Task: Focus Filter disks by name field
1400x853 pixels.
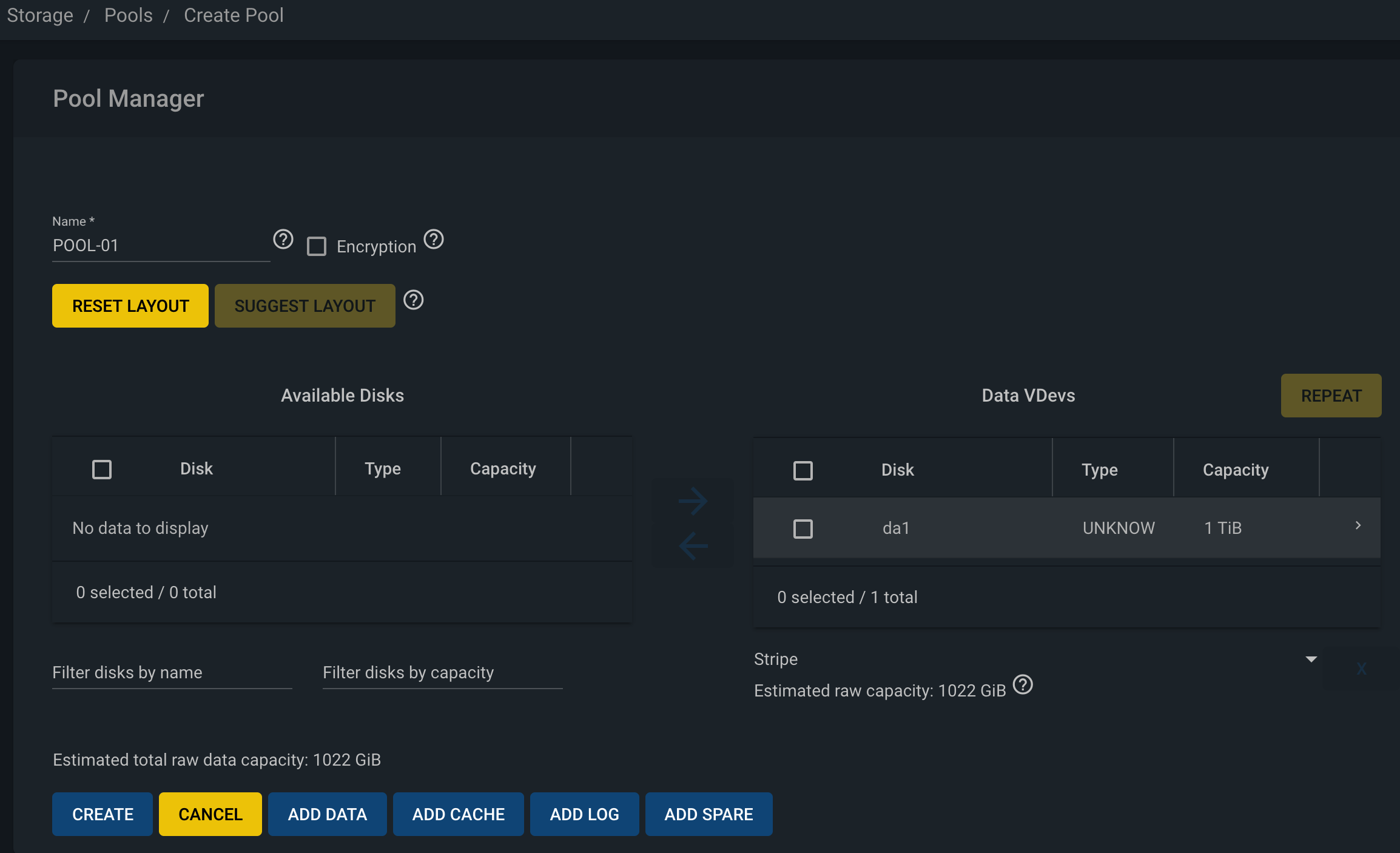Action: click(172, 673)
